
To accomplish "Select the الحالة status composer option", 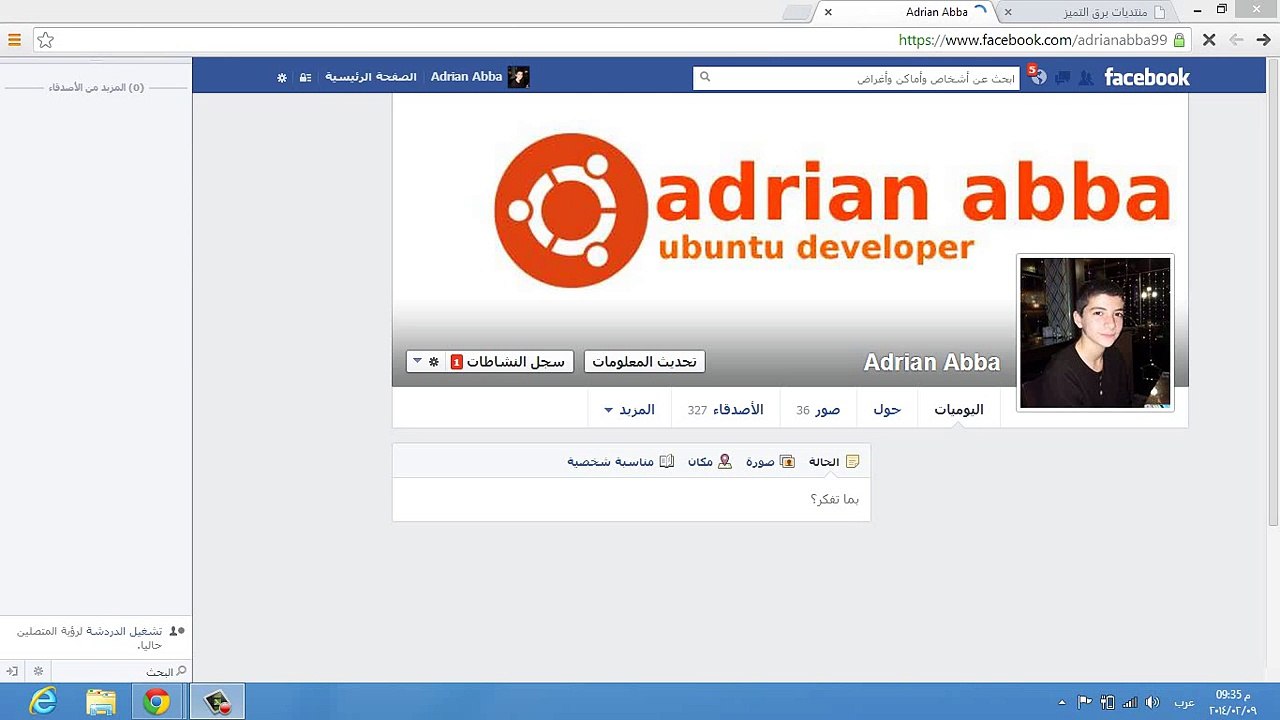I will click(x=834, y=462).
